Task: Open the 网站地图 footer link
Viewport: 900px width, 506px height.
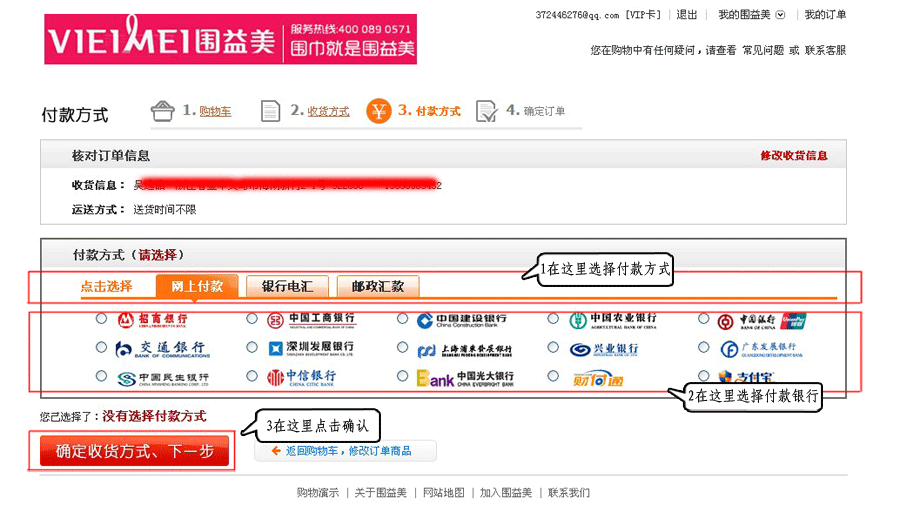Action: click(x=444, y=492)
